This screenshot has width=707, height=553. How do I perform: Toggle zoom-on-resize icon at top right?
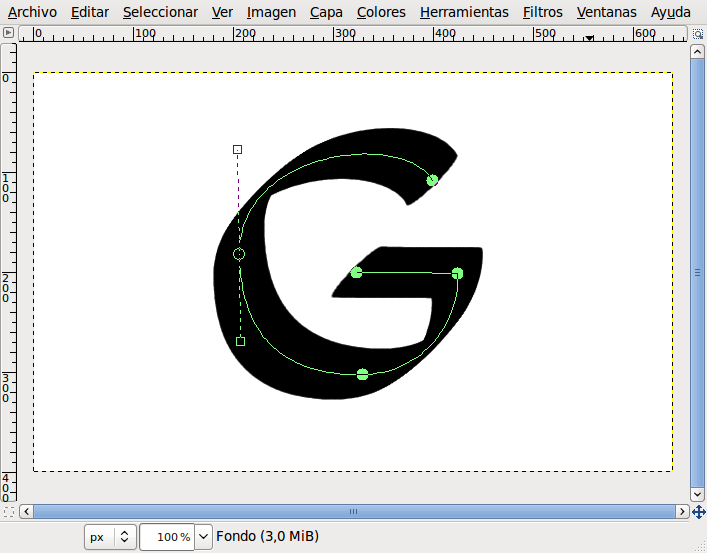point(698,34)
